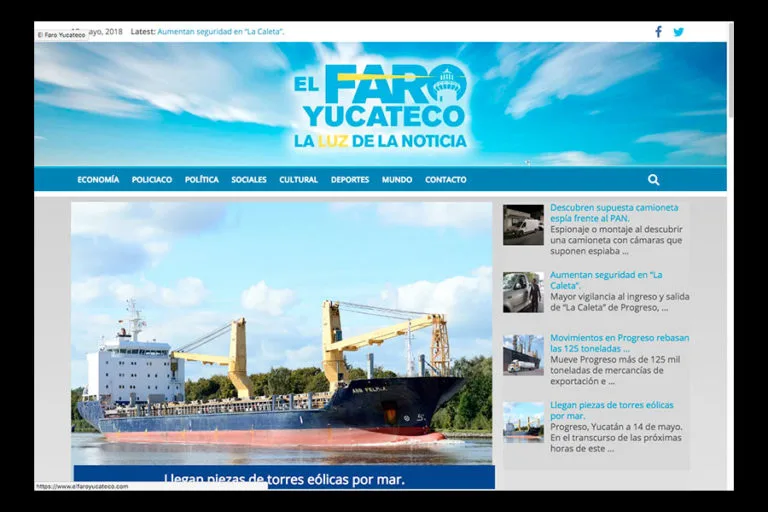Click excerpt 'Progreso, Yucatán a 14 de mayo'

pyautogui.click(x=616, y=427)
